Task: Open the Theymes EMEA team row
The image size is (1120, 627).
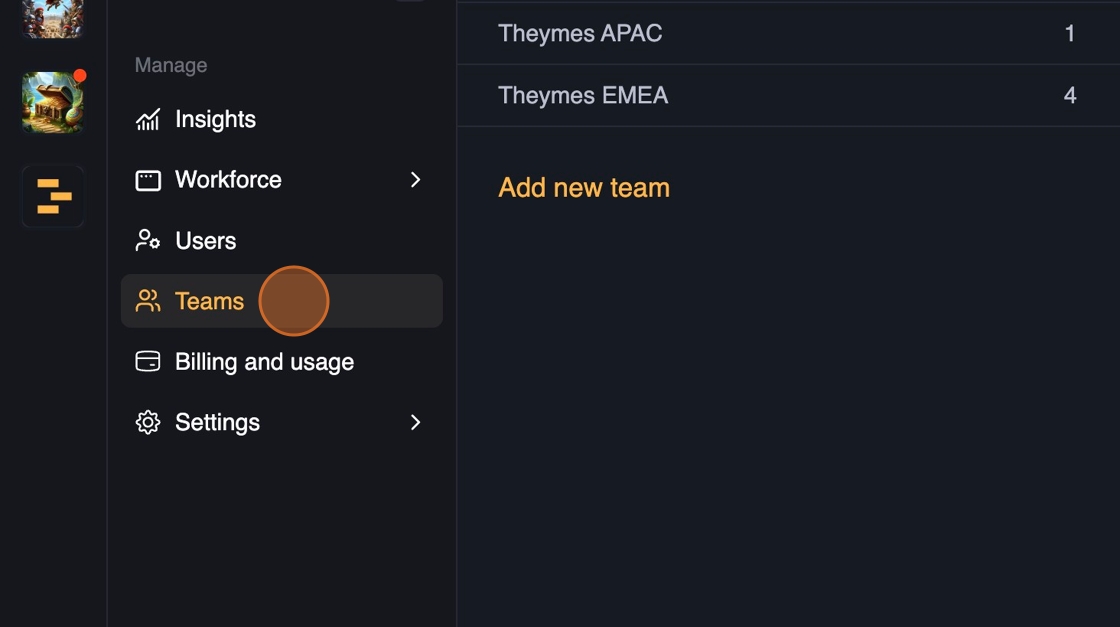Action: (583, 96)
